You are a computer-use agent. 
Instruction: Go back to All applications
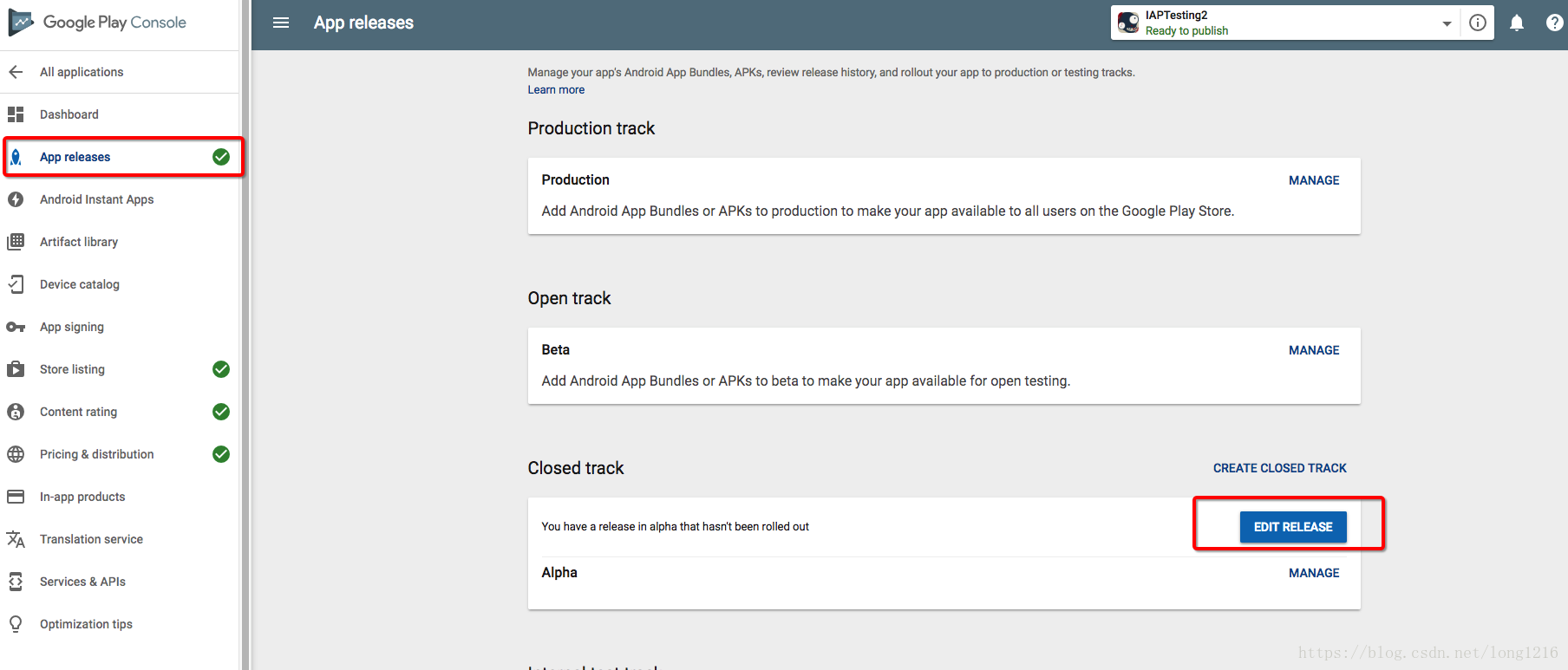click(82, 72)
